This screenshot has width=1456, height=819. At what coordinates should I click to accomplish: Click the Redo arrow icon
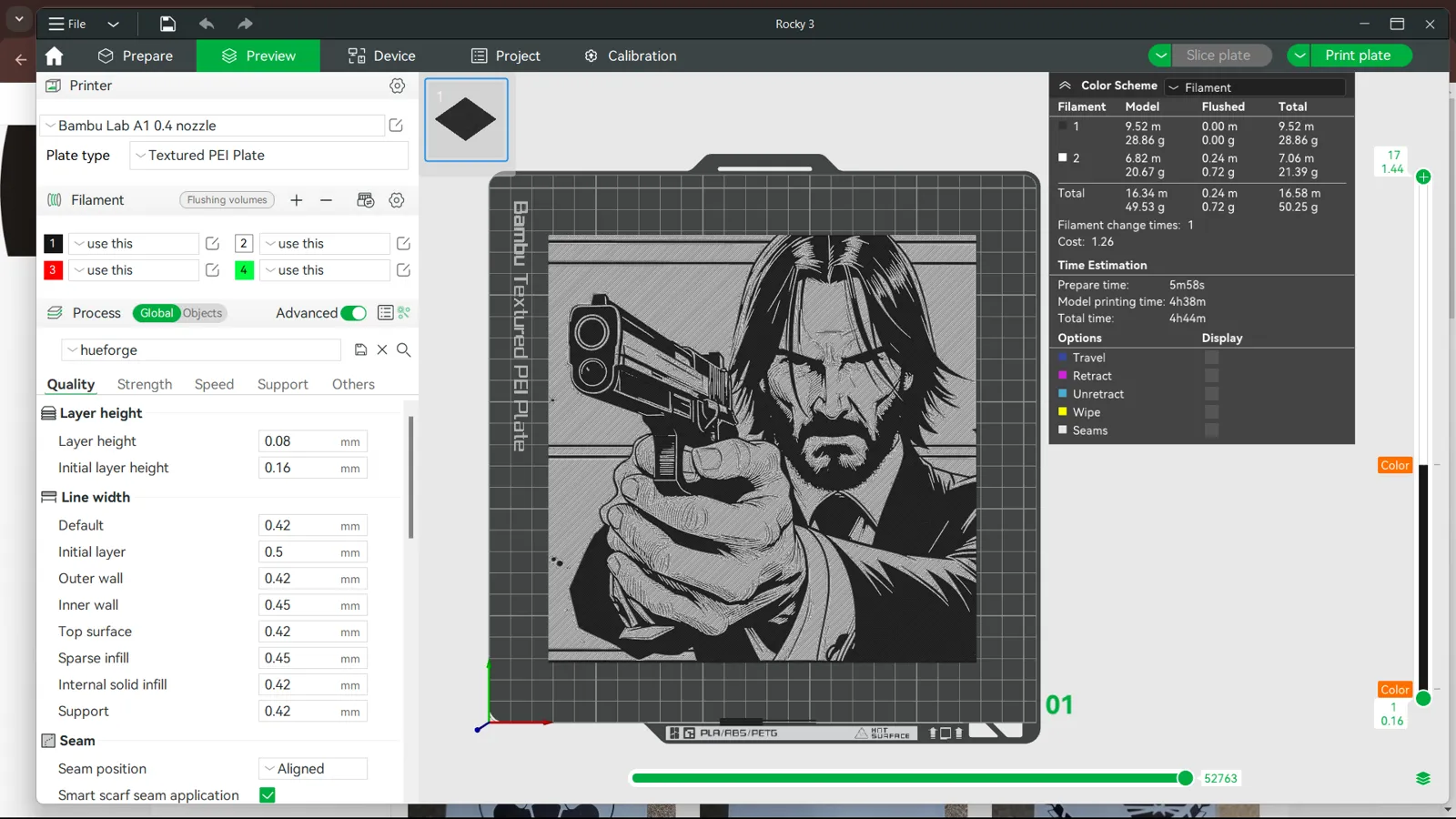245,24
